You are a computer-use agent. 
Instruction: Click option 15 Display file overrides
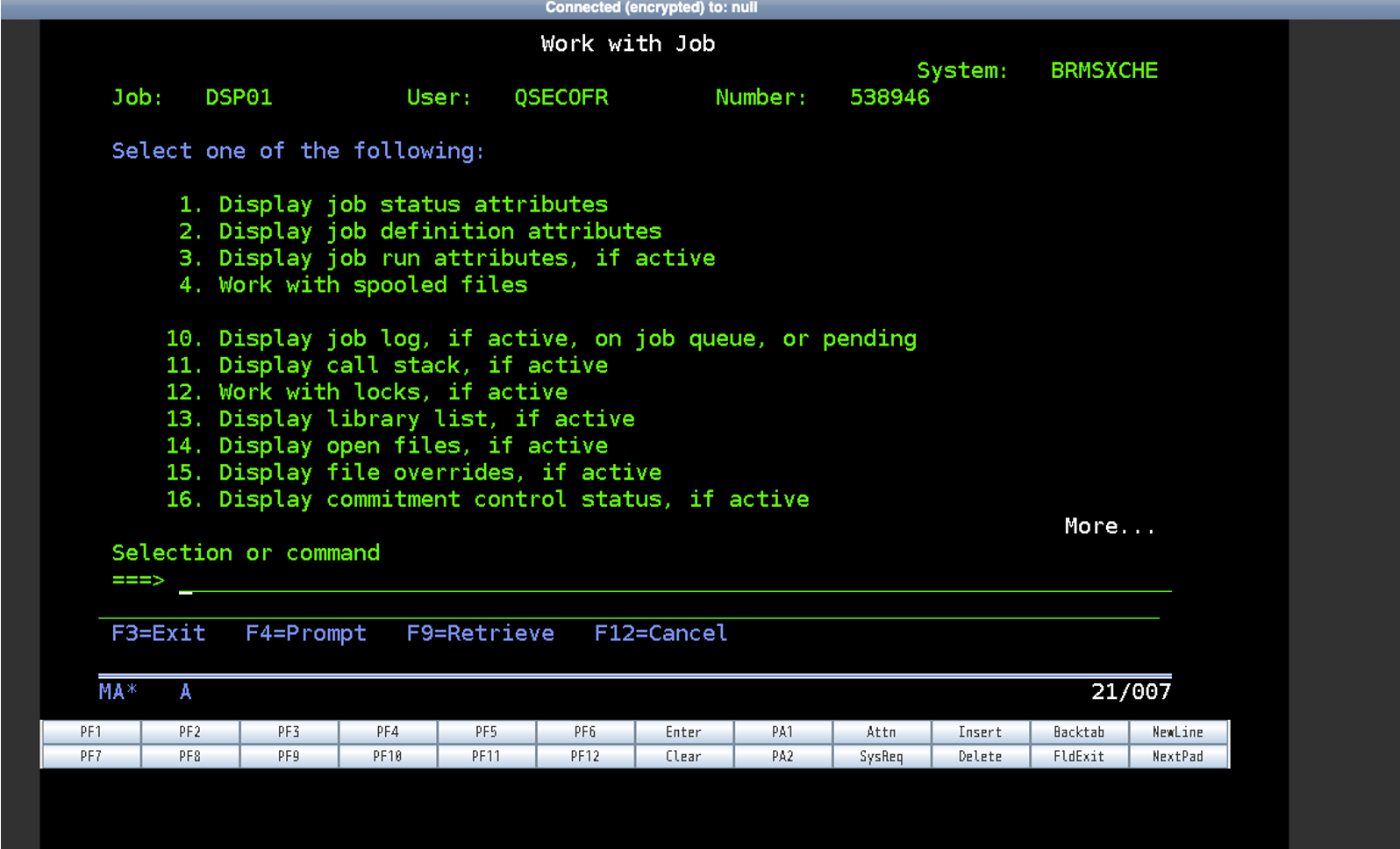click(x=414, y=473)
